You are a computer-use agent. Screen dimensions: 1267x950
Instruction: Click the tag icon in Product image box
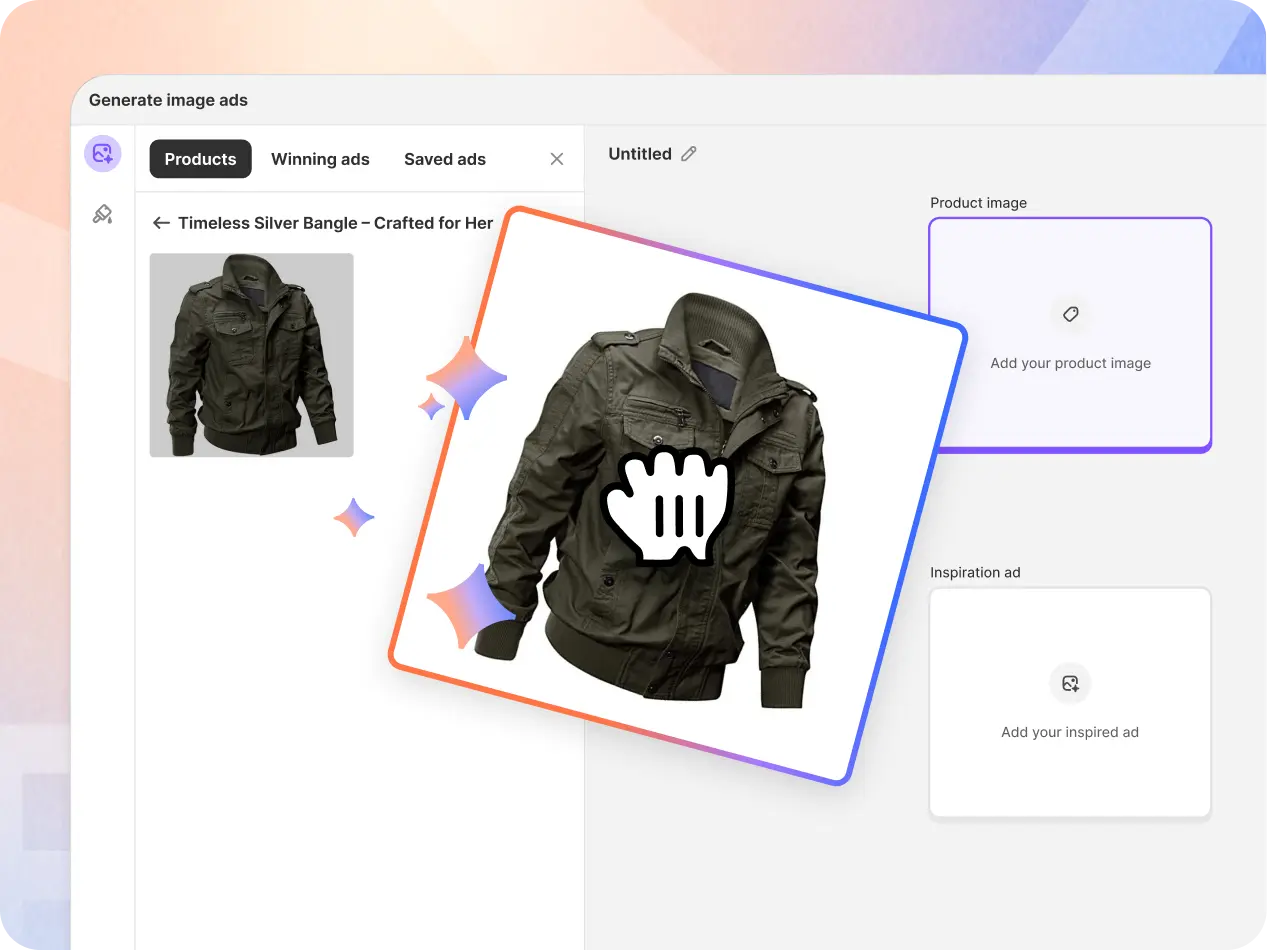click(x=1070, y=314)
